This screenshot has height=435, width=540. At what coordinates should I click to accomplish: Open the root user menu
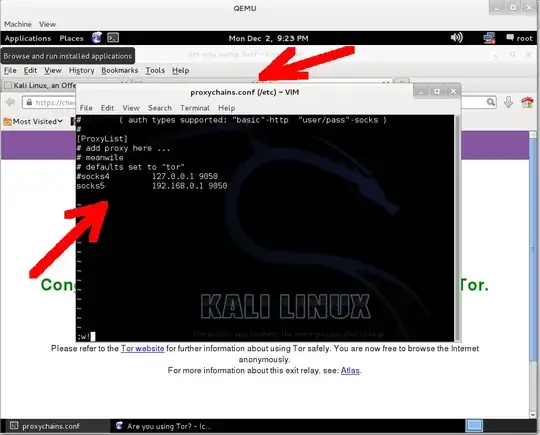click(519, 38)
